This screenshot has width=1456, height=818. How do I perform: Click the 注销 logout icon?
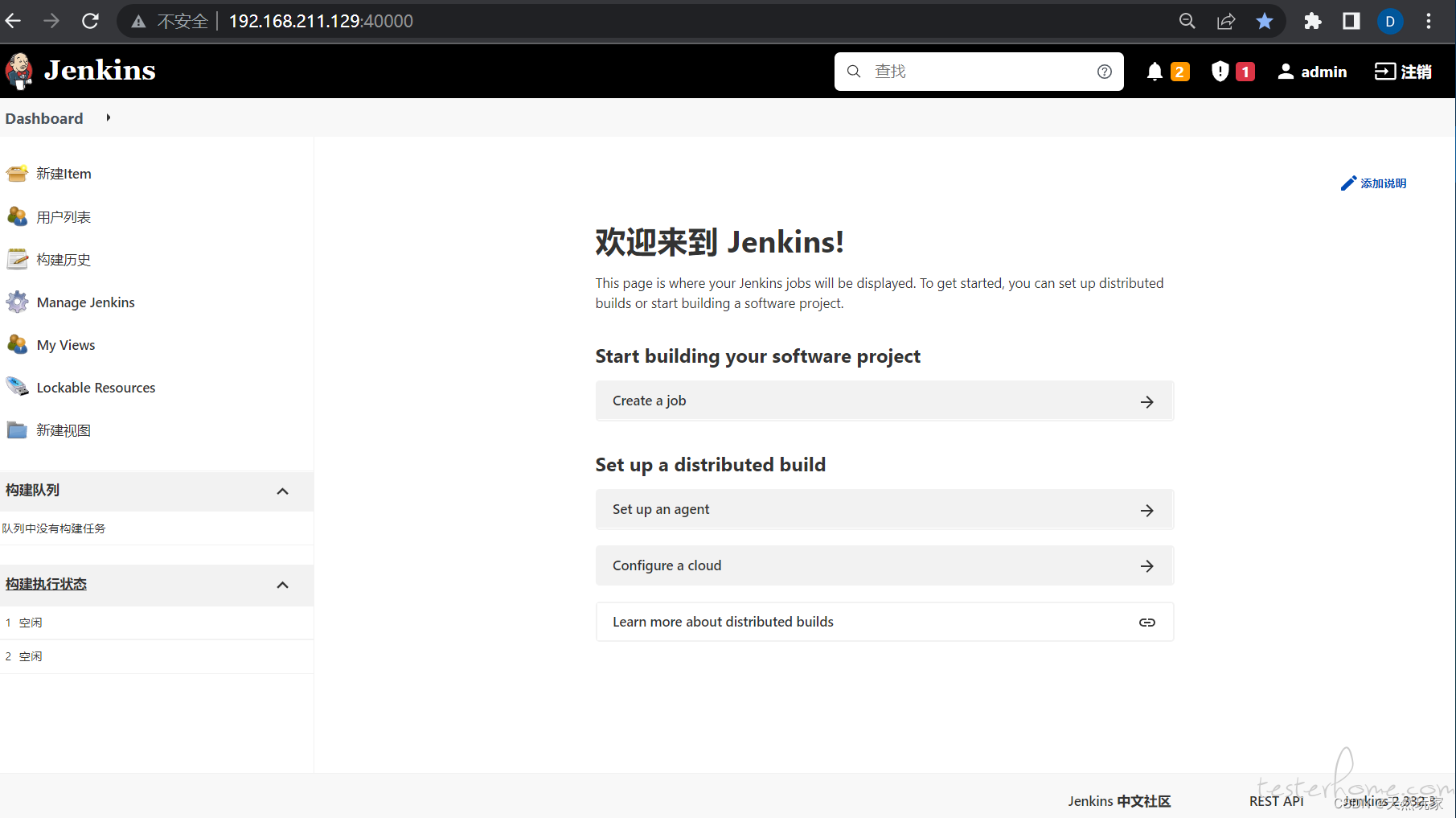tap(1384, 72)
